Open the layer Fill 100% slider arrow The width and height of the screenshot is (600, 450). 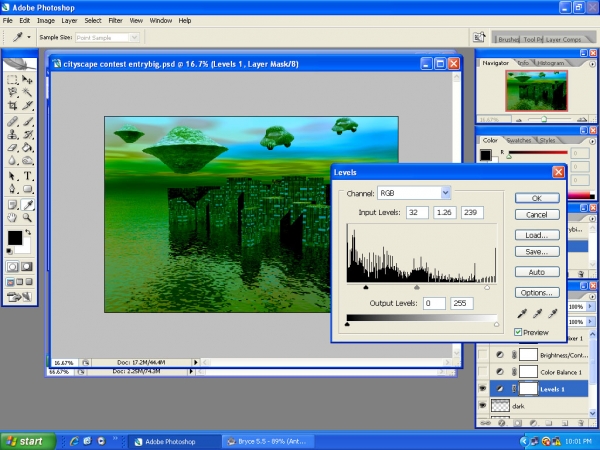point(589,322)
